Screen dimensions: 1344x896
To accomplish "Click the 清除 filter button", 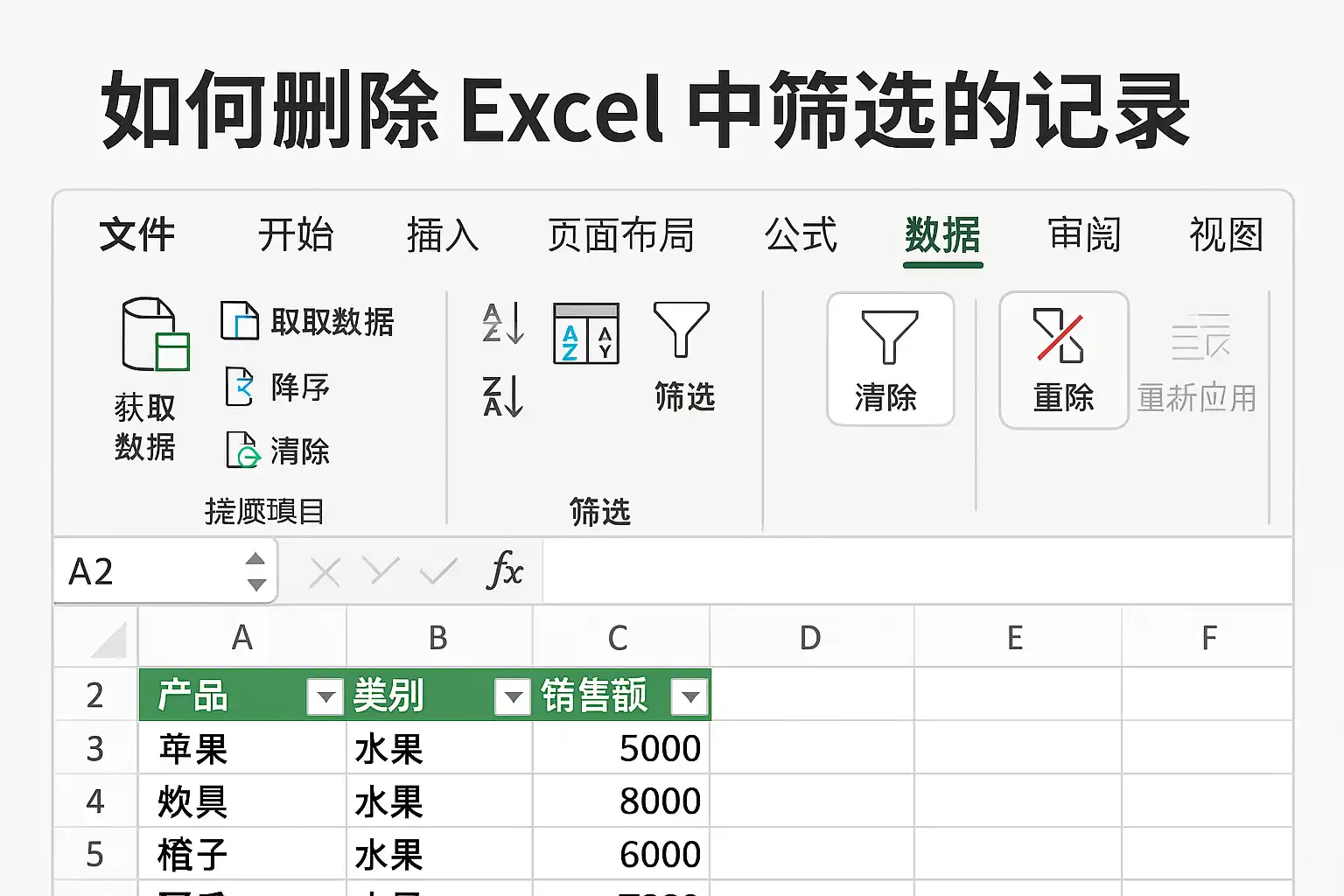I will [890, 360].
